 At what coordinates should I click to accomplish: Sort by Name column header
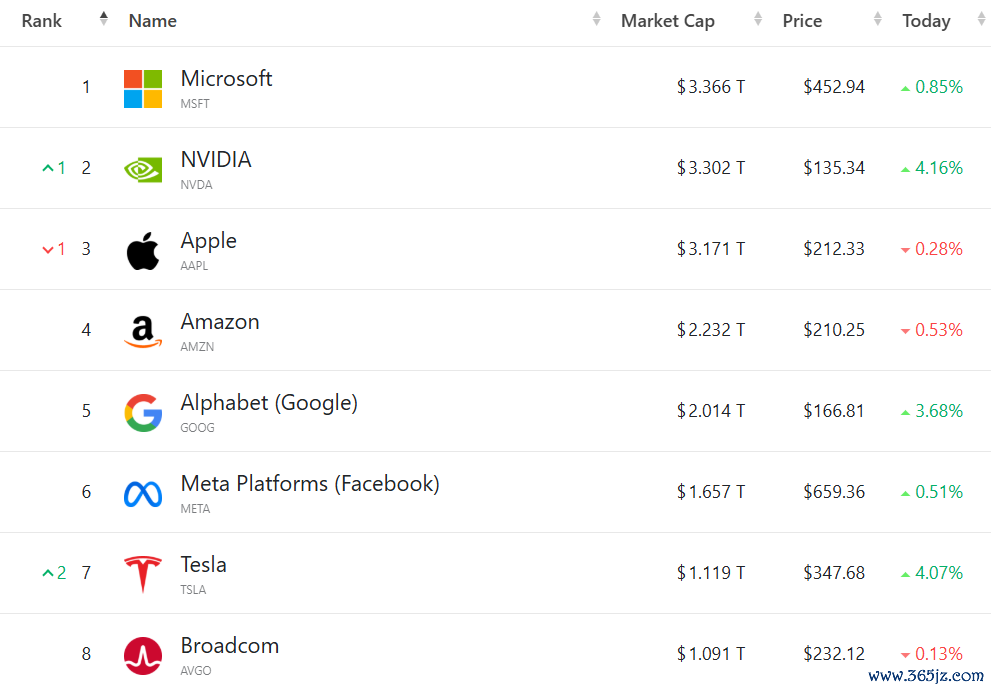click(153, 21)
